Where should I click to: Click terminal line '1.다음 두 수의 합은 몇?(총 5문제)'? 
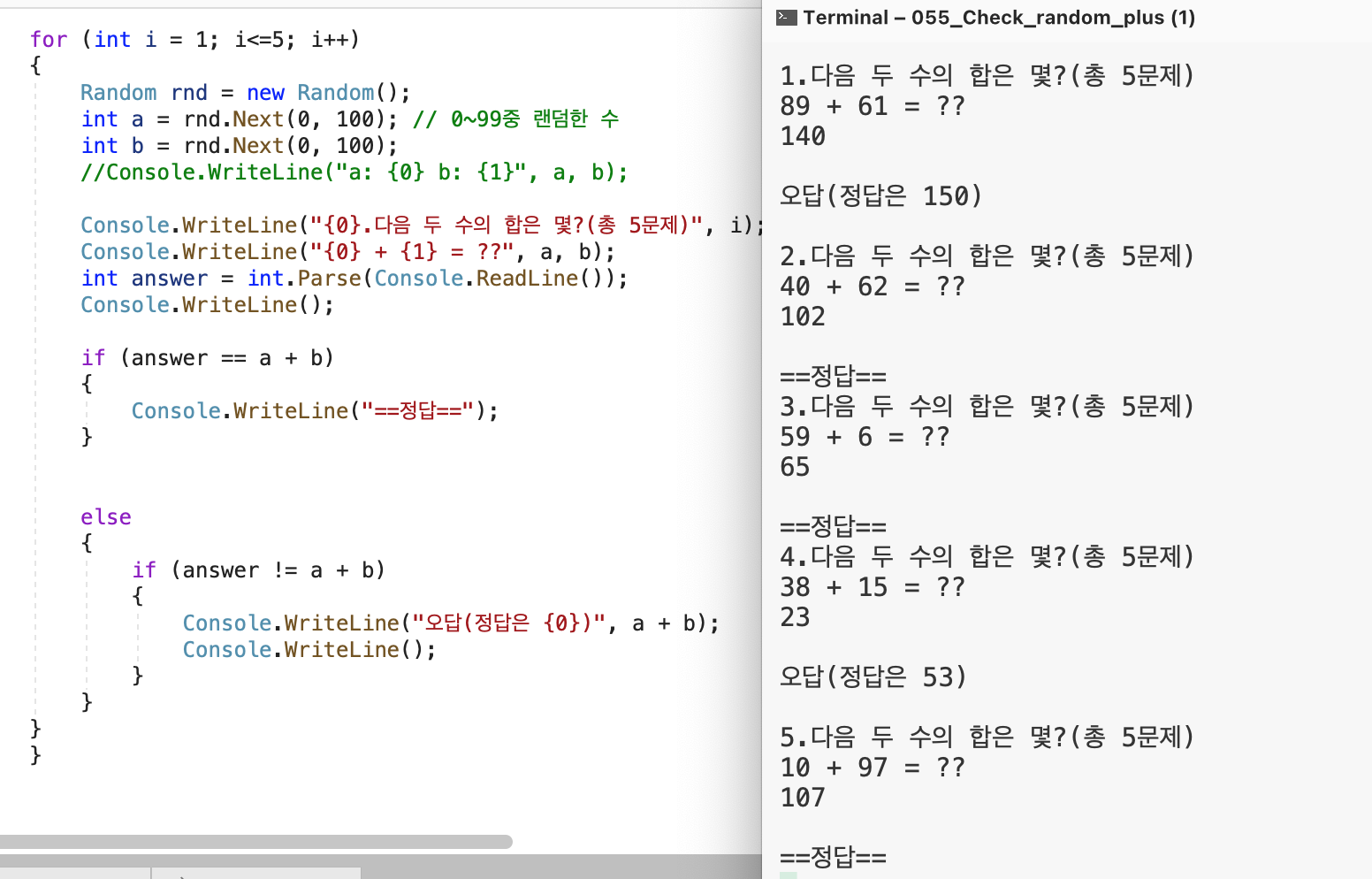[987, 76]
